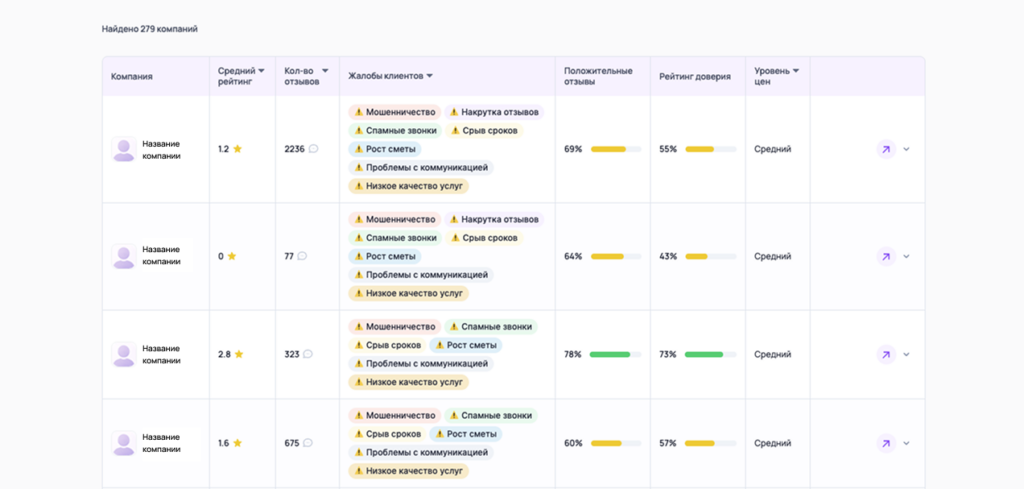Expand the fourth company row with chevron
1024x489 pixels.
907,443
